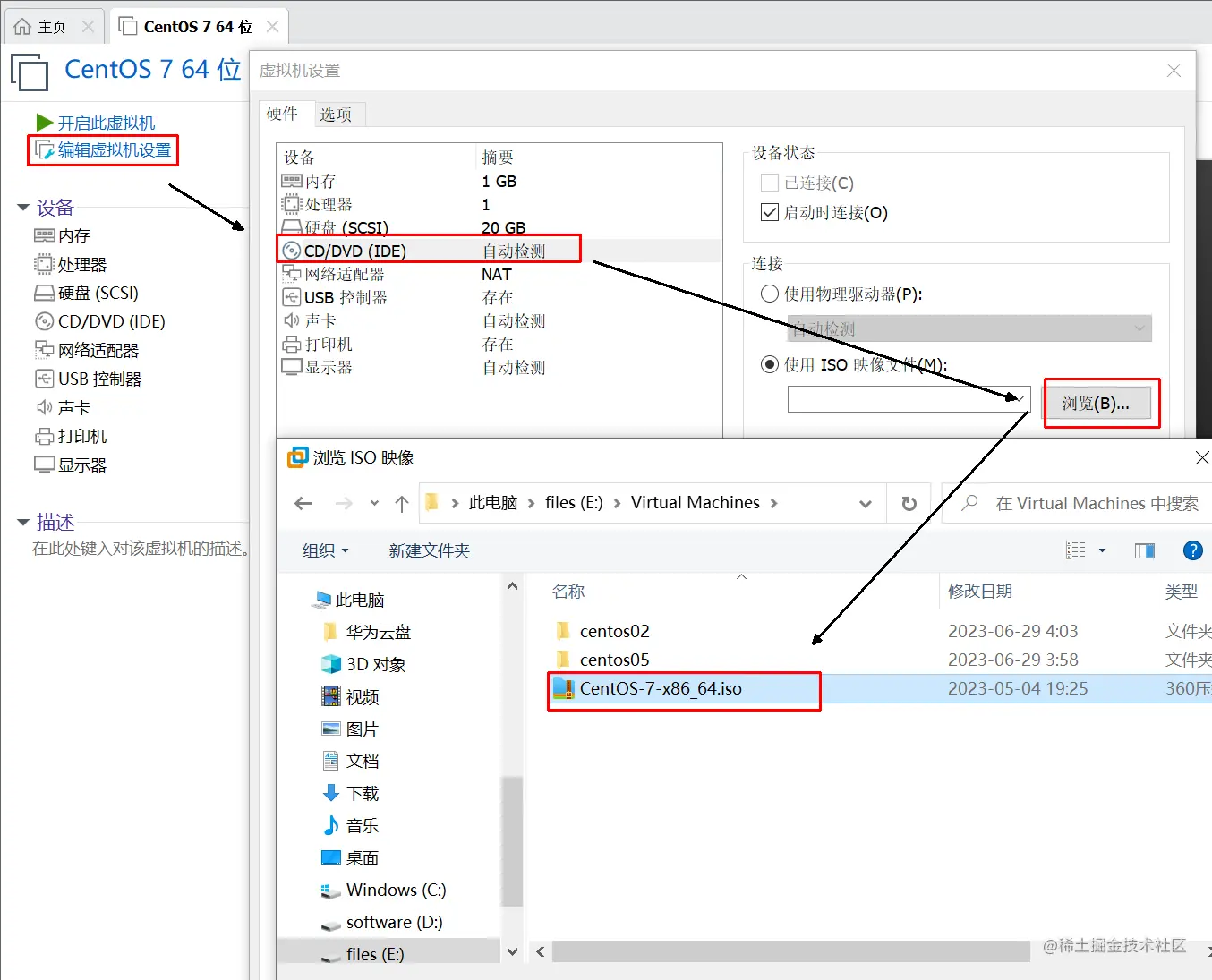Select the centos02 folder
Screen dimensions: 1212x980
point(615,631)
